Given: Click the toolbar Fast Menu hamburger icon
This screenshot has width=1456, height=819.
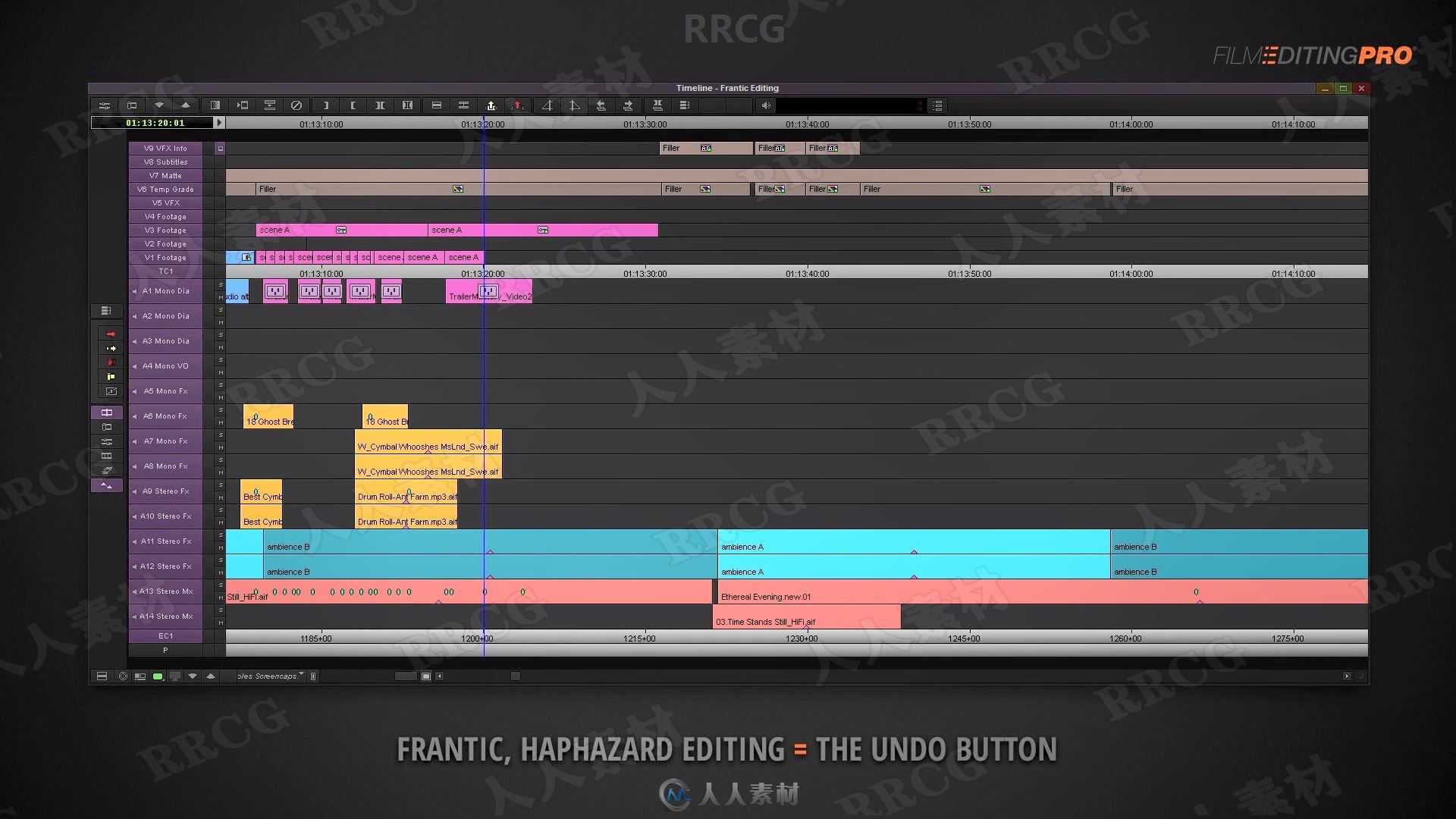Looking at the screenshot, I should [938, 105].
